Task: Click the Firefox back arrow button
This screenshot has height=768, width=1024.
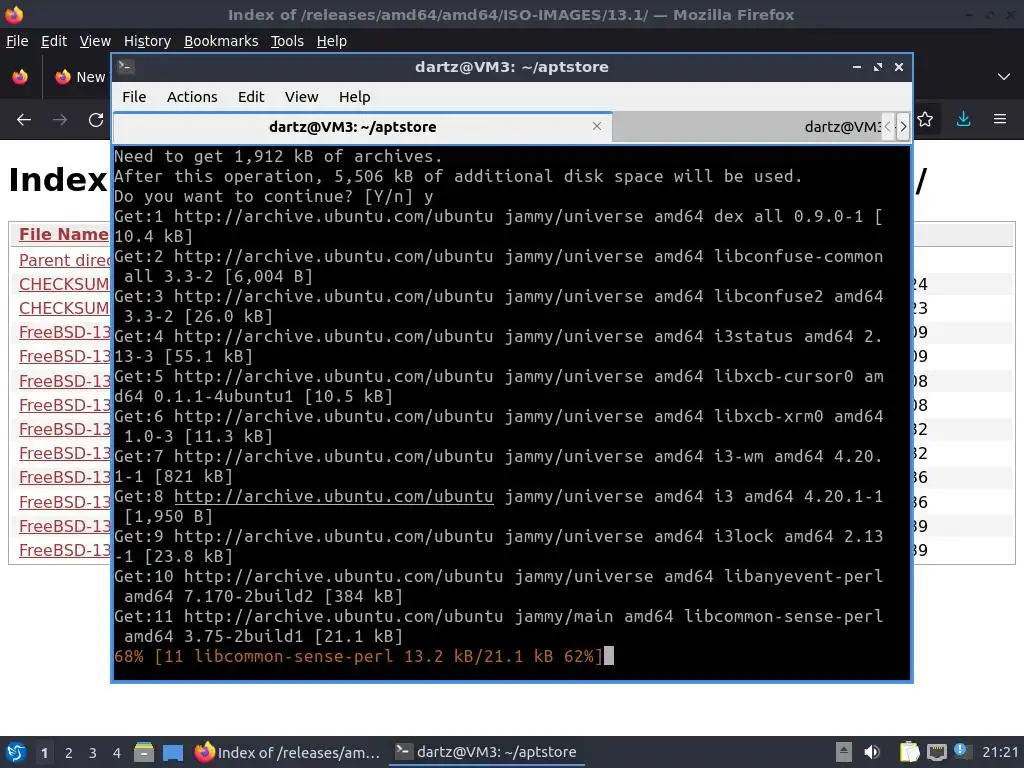Action: pos(24,120)
